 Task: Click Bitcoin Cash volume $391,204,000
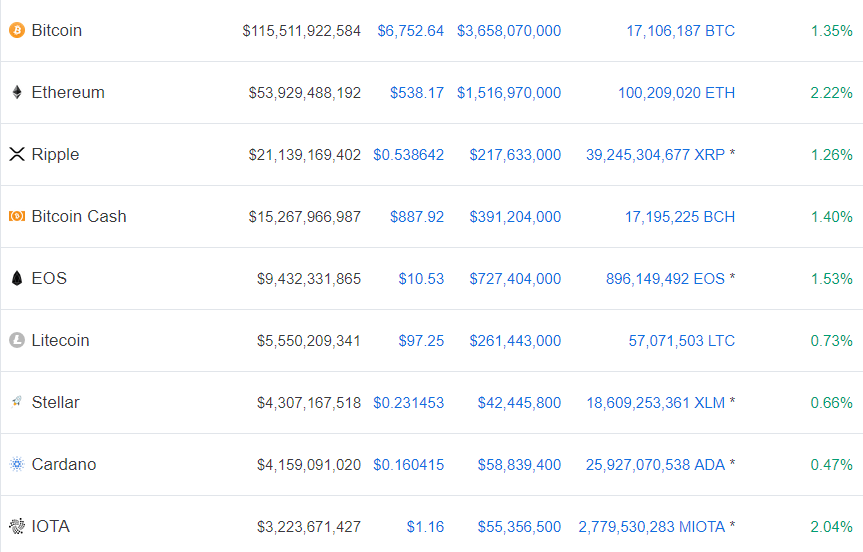pos(515,217)
